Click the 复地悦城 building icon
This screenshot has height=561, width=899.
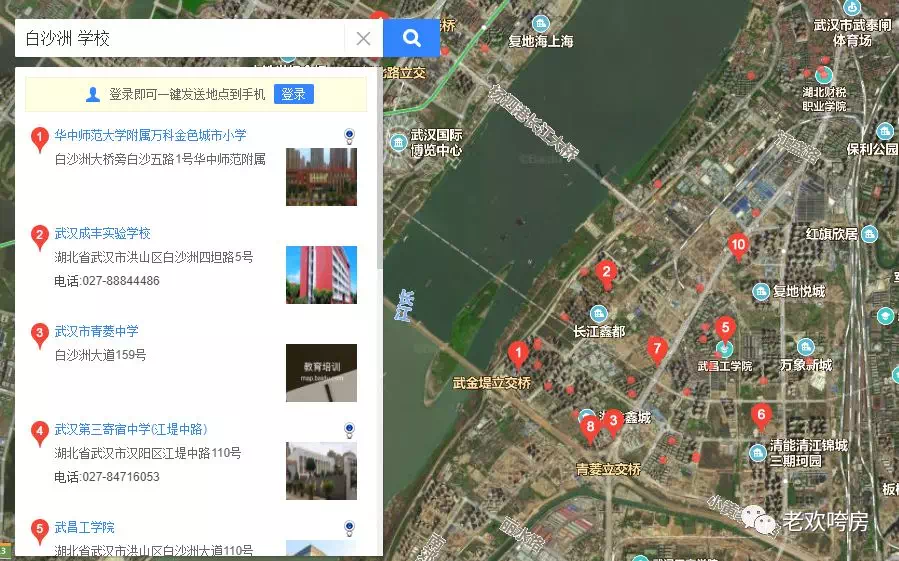pyautogui.click(x=761, y=291)
